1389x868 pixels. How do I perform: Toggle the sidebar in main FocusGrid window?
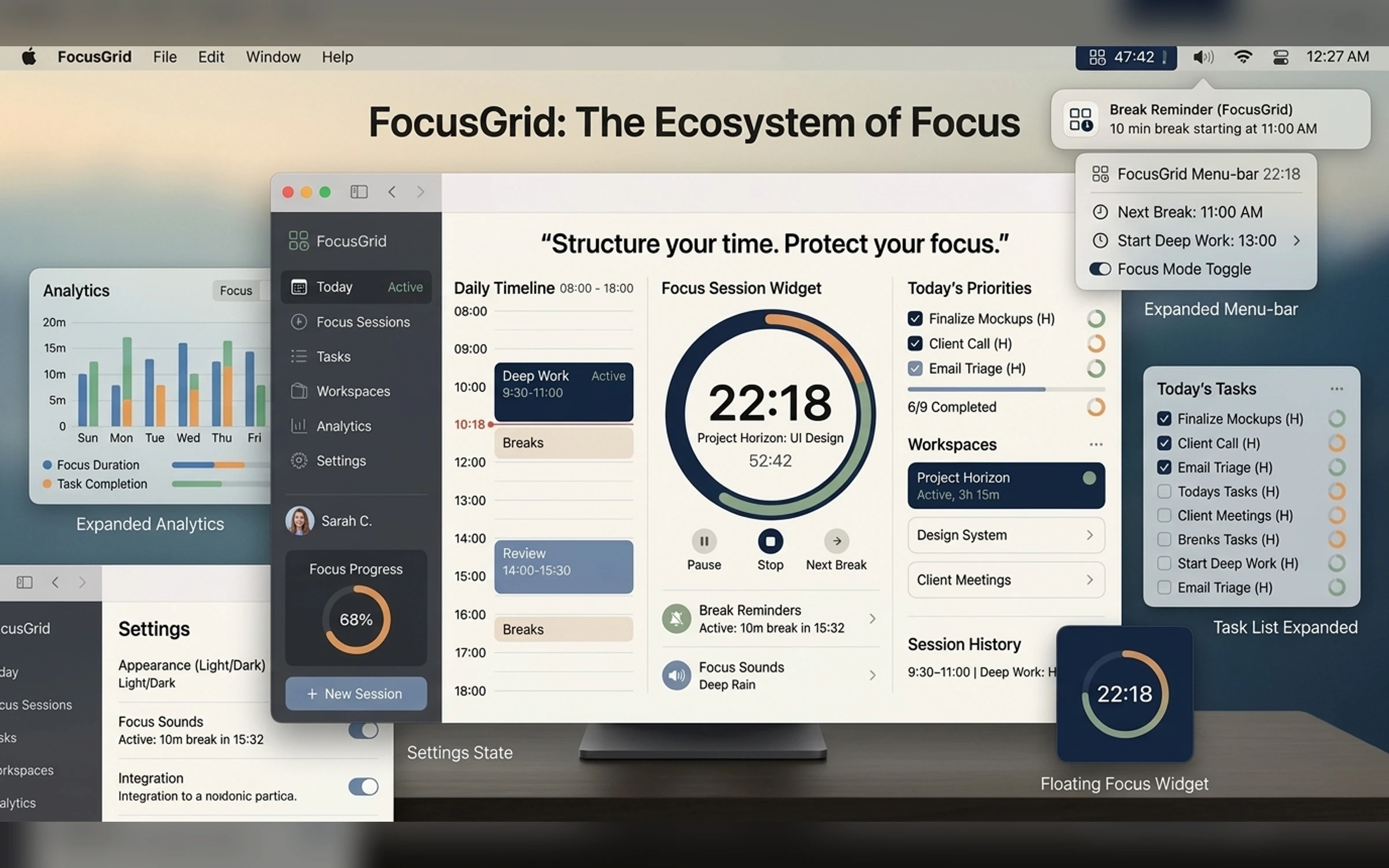coord(359,192)
